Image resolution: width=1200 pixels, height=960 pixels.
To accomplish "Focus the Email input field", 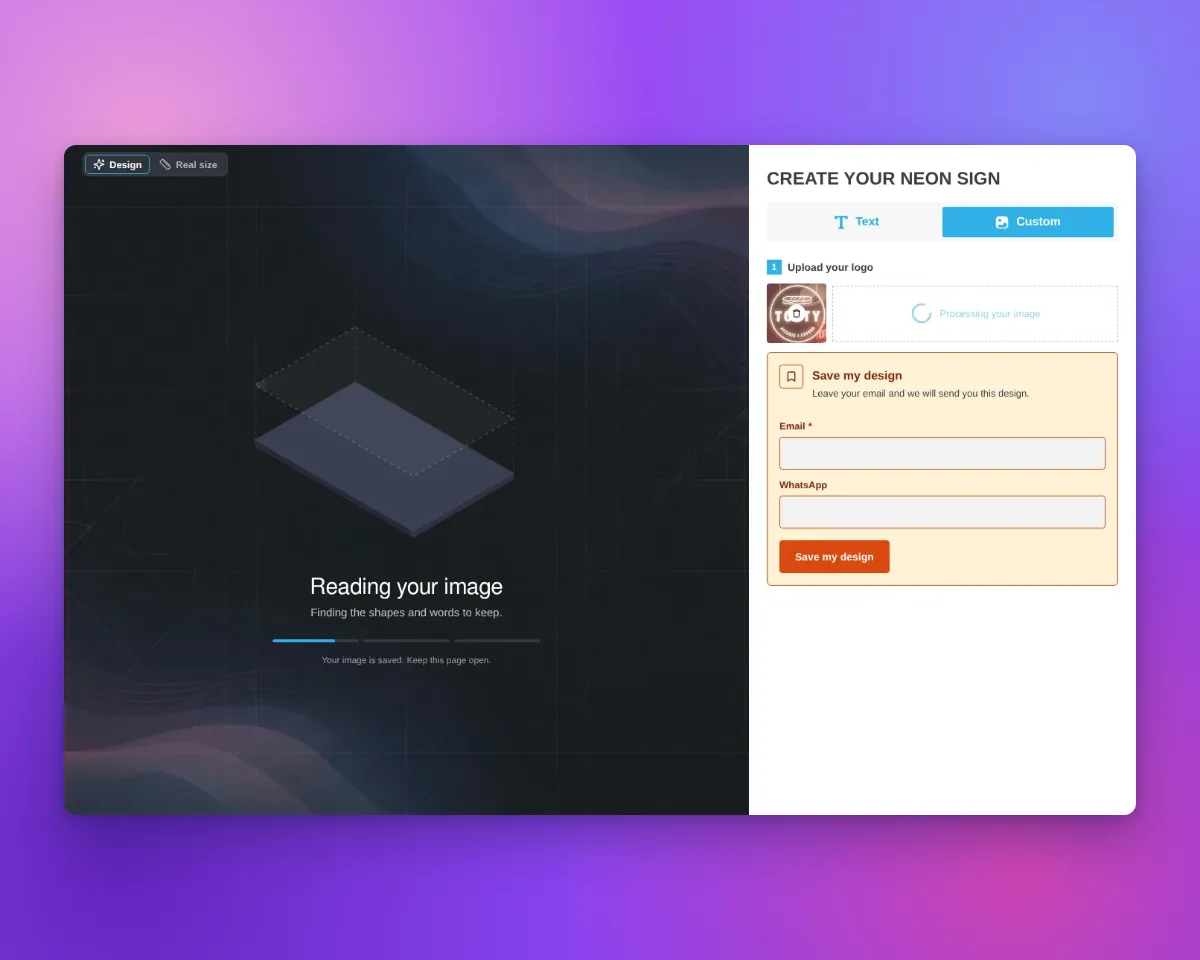I will pyautogui.click(x=942, y=453).
